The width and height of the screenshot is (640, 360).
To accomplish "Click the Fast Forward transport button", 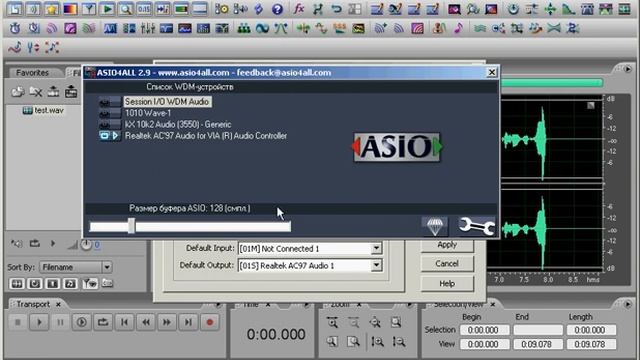I will click(167, 322).
